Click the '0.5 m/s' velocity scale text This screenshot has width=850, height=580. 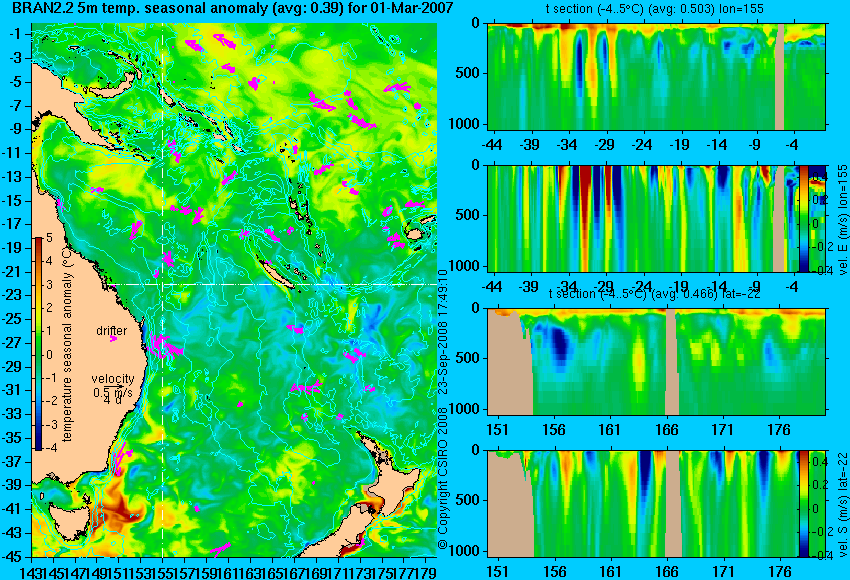[113, 392]
